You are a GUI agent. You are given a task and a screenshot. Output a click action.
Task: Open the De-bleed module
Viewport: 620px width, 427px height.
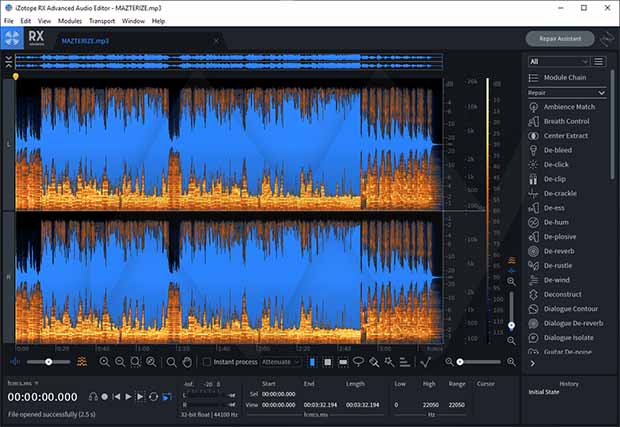click(550, 150)
